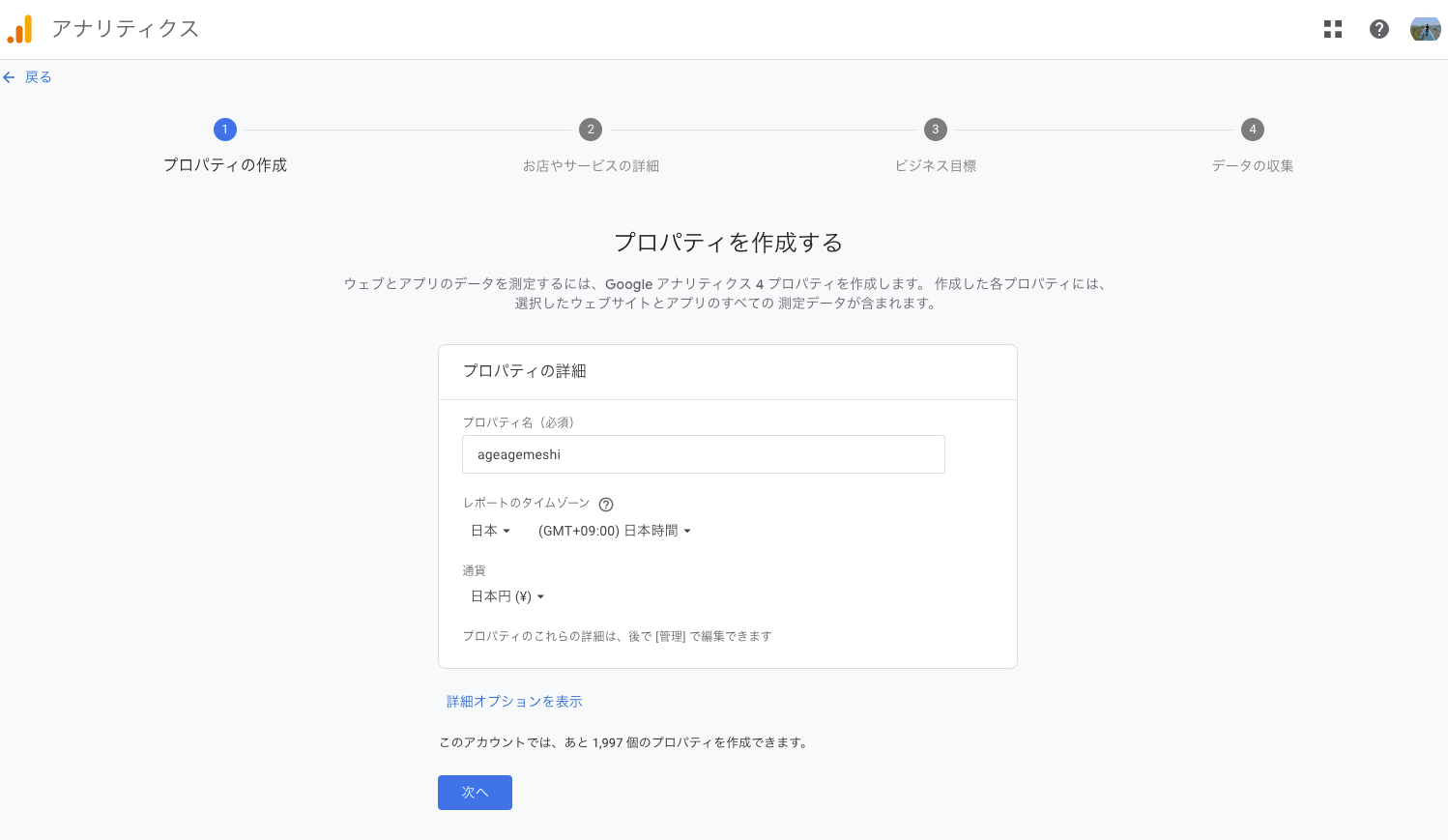The height and width of the screenshot is (840, 1448).
Task: Open the Google apps launcher grid
Action: tap(1333, 29)
